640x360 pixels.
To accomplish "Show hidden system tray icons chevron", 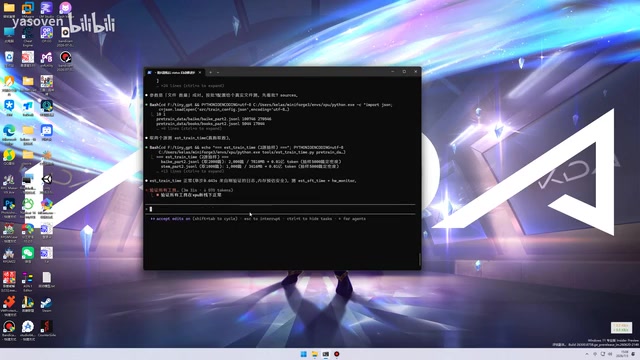I will click(x=587, y=354).
